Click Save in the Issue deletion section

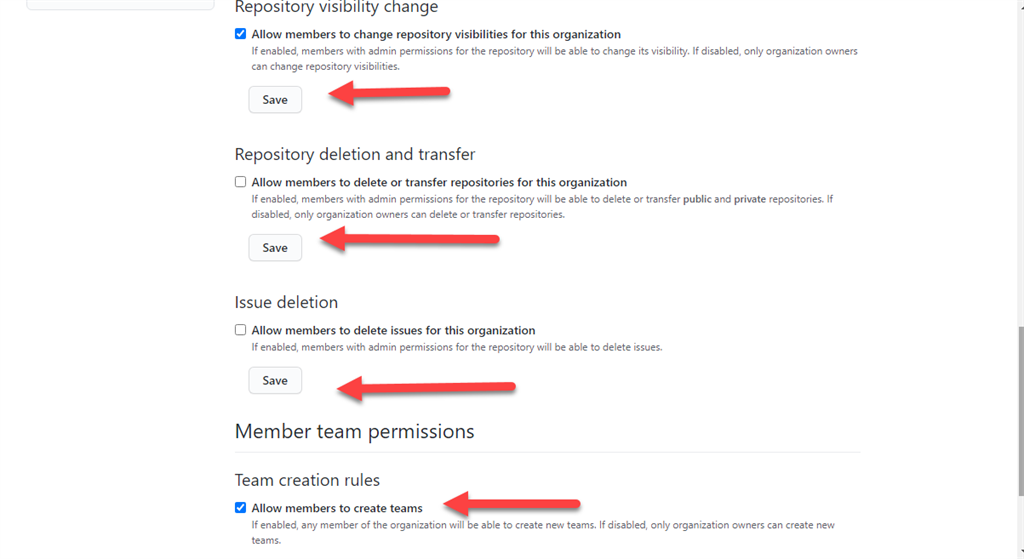point(275,381)
